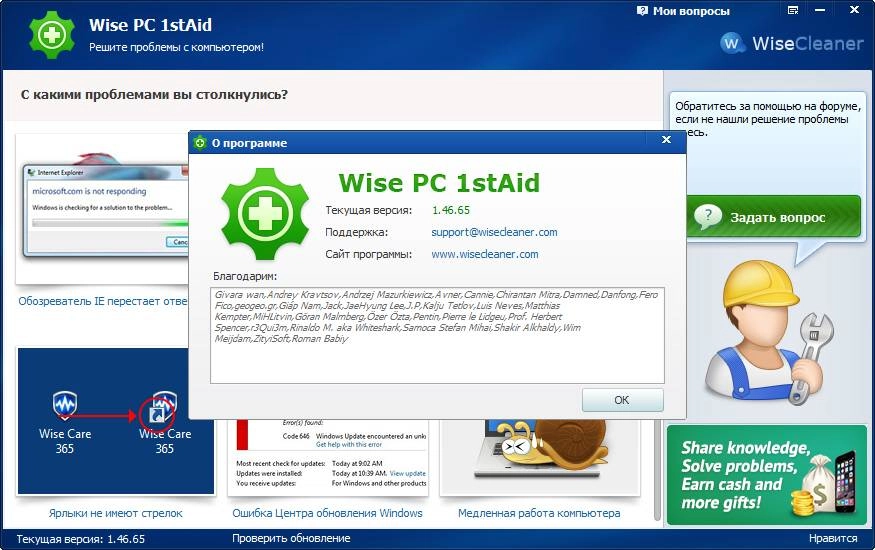Screen dimensions: 875x550
Task: Click the Решите проблемы с компьютером! tagline
Action: point(176,47)
